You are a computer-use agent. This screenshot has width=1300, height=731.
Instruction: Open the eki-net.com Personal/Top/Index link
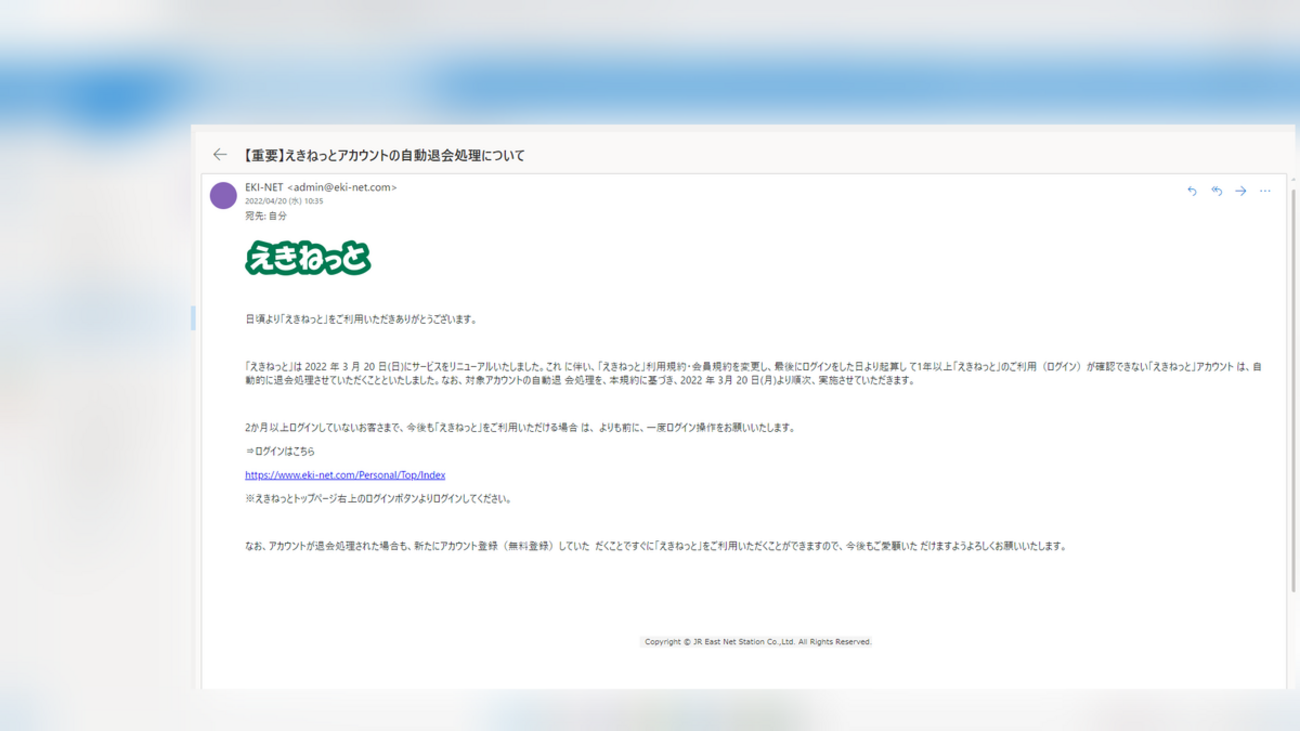click(x=345, y=475)
